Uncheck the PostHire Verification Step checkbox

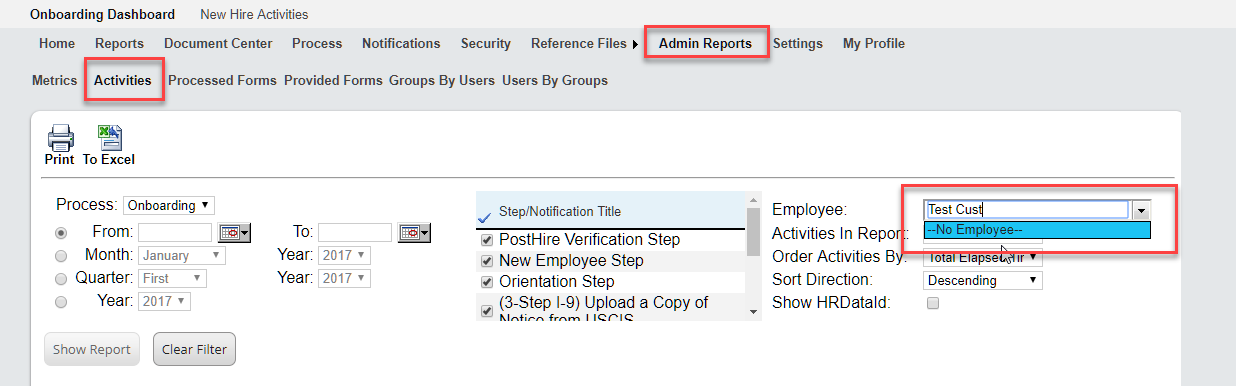tap(487, 240)
